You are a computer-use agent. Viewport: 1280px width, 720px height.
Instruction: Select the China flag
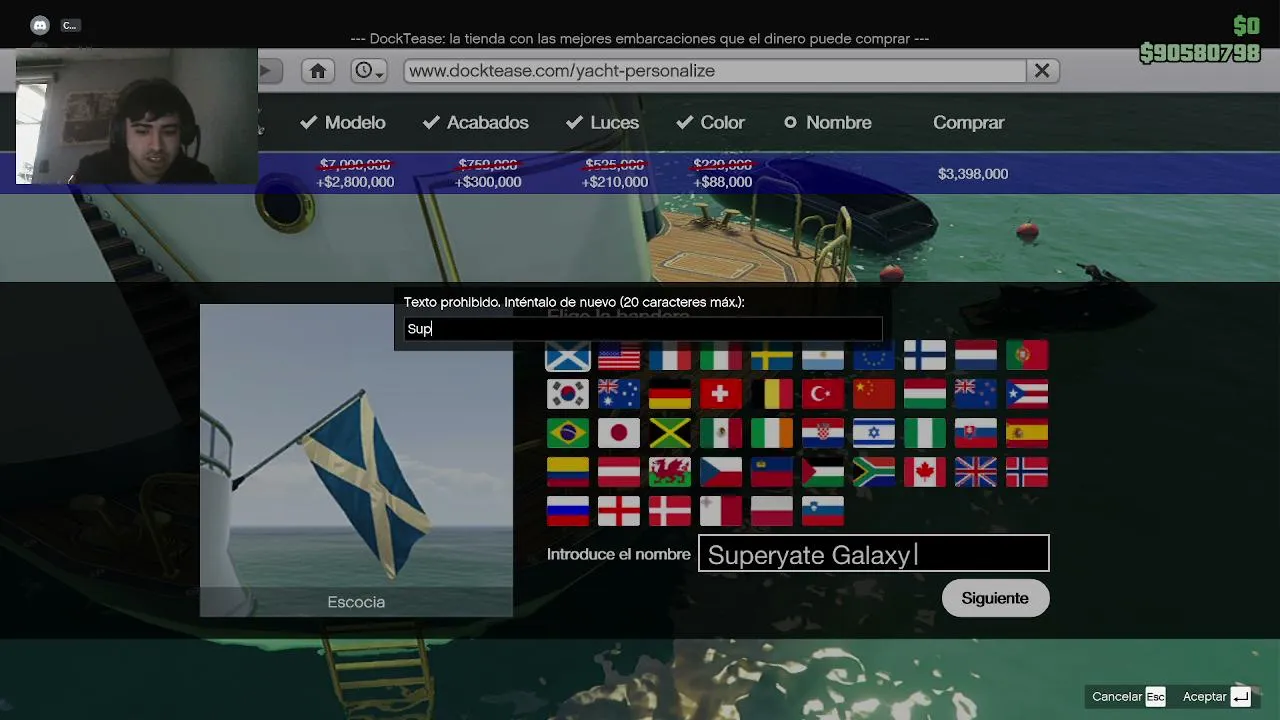point(874,394)
